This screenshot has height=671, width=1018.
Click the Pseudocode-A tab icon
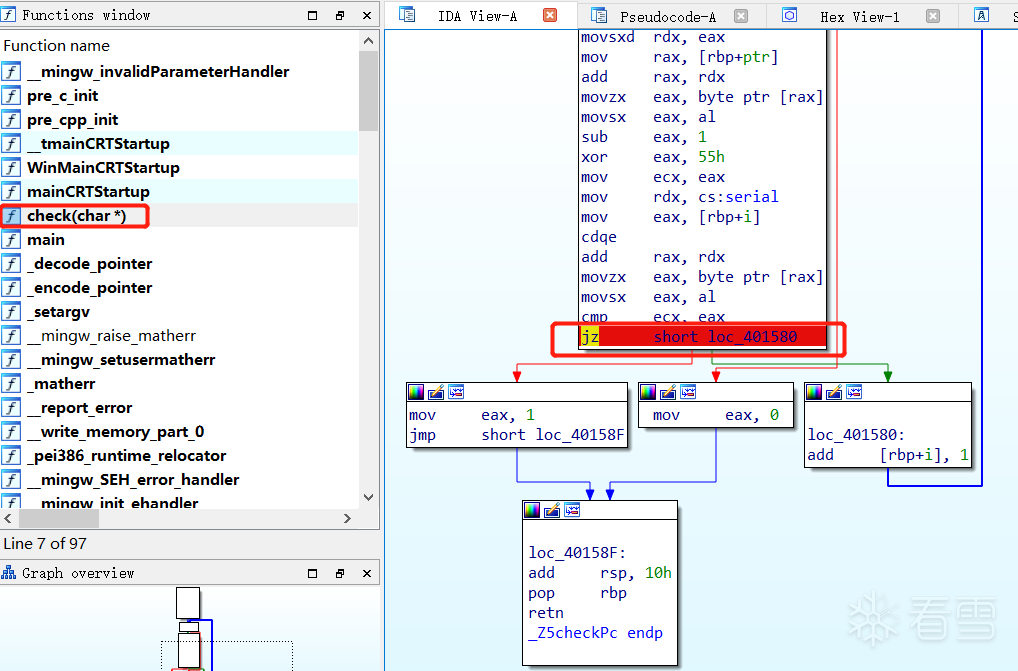point(599,15)
